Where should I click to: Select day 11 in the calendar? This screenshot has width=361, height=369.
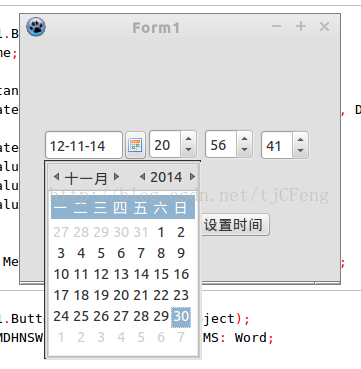[x=81, y=274]
